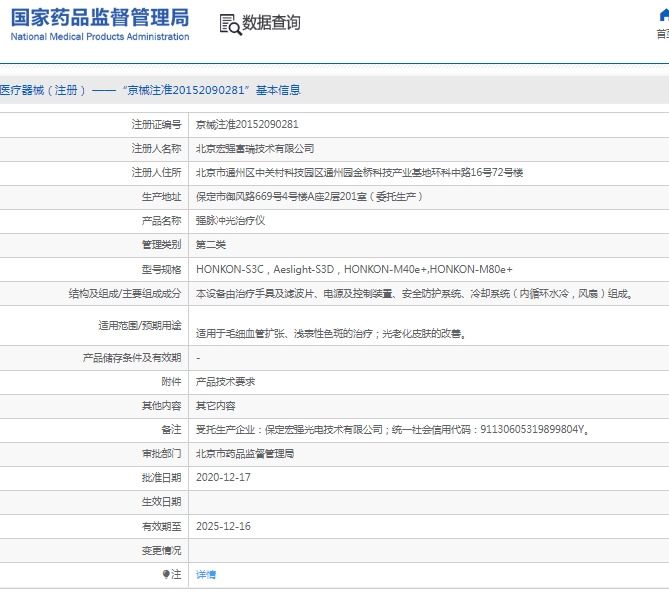669x595 pixels.
Task: Click the National Medical Products Administration logo
Action: (x=100, y=25)
